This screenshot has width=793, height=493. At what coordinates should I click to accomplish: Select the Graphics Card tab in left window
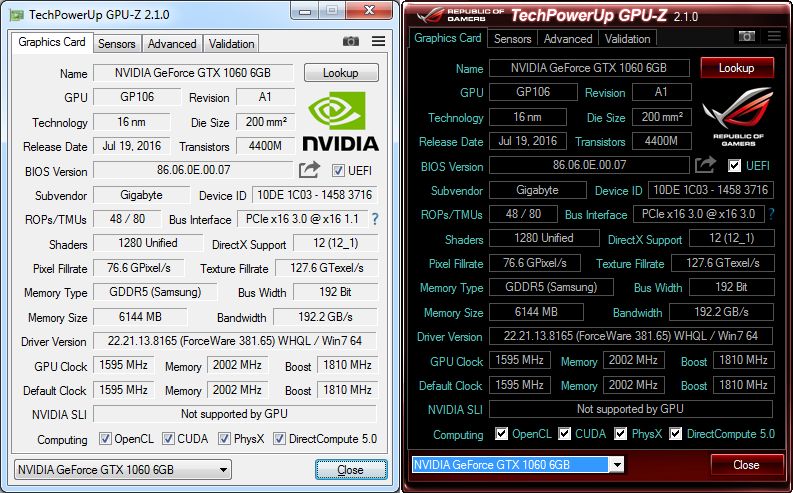pyautogui.click(x=52, y=42)
